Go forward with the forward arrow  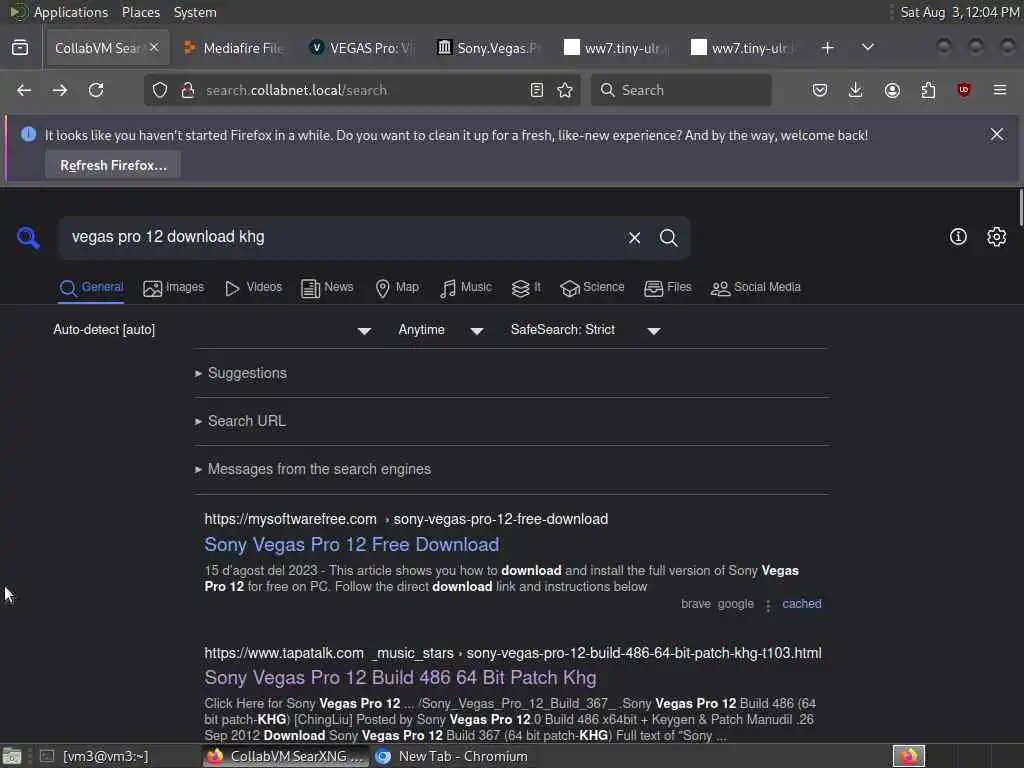pyautogui.click(x=60, y=90)
